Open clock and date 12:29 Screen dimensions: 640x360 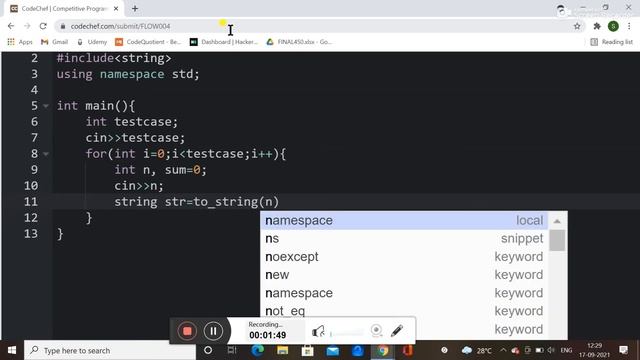tap(594, 350)
